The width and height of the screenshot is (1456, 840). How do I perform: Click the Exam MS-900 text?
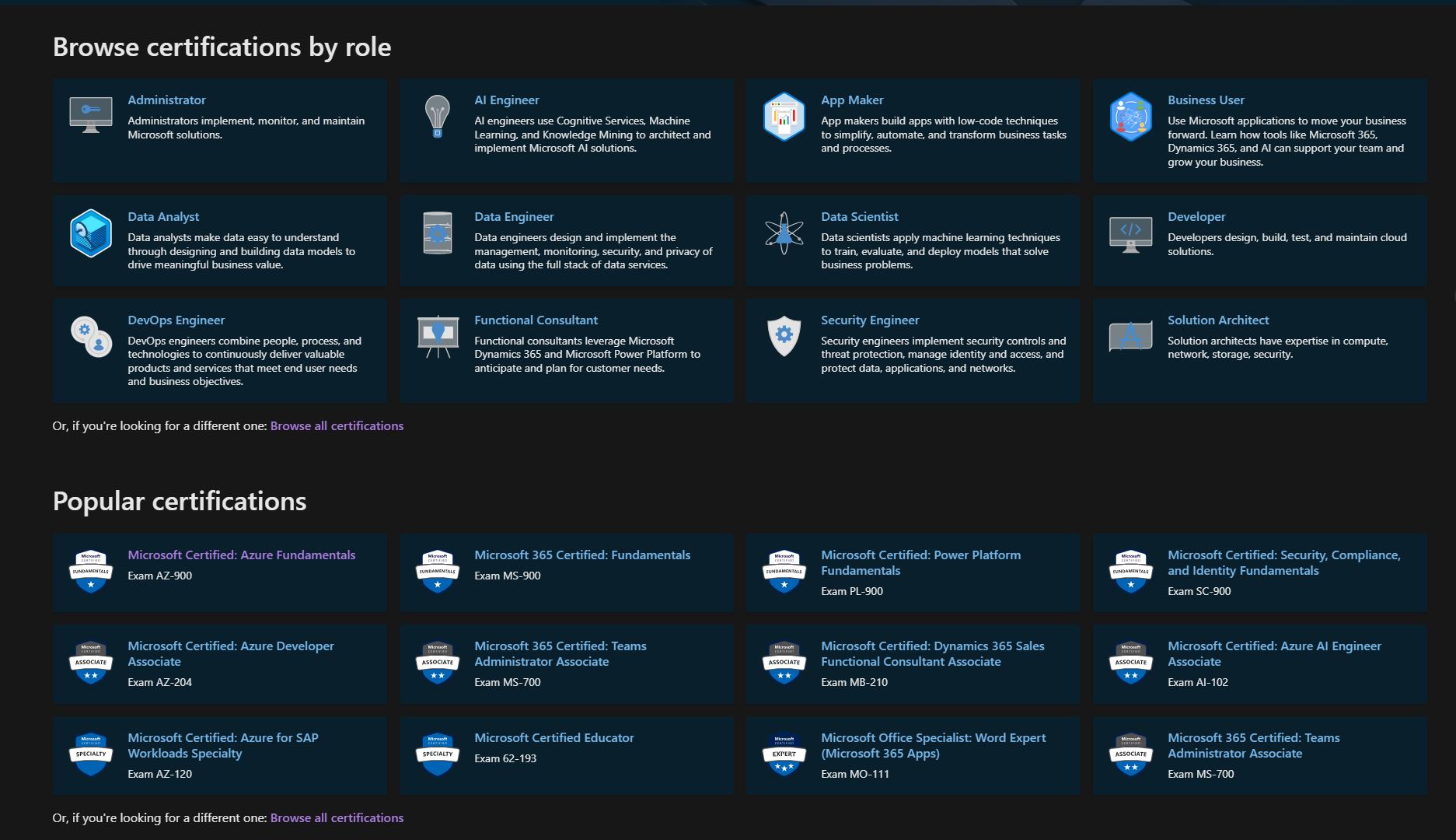coord(508,576)
